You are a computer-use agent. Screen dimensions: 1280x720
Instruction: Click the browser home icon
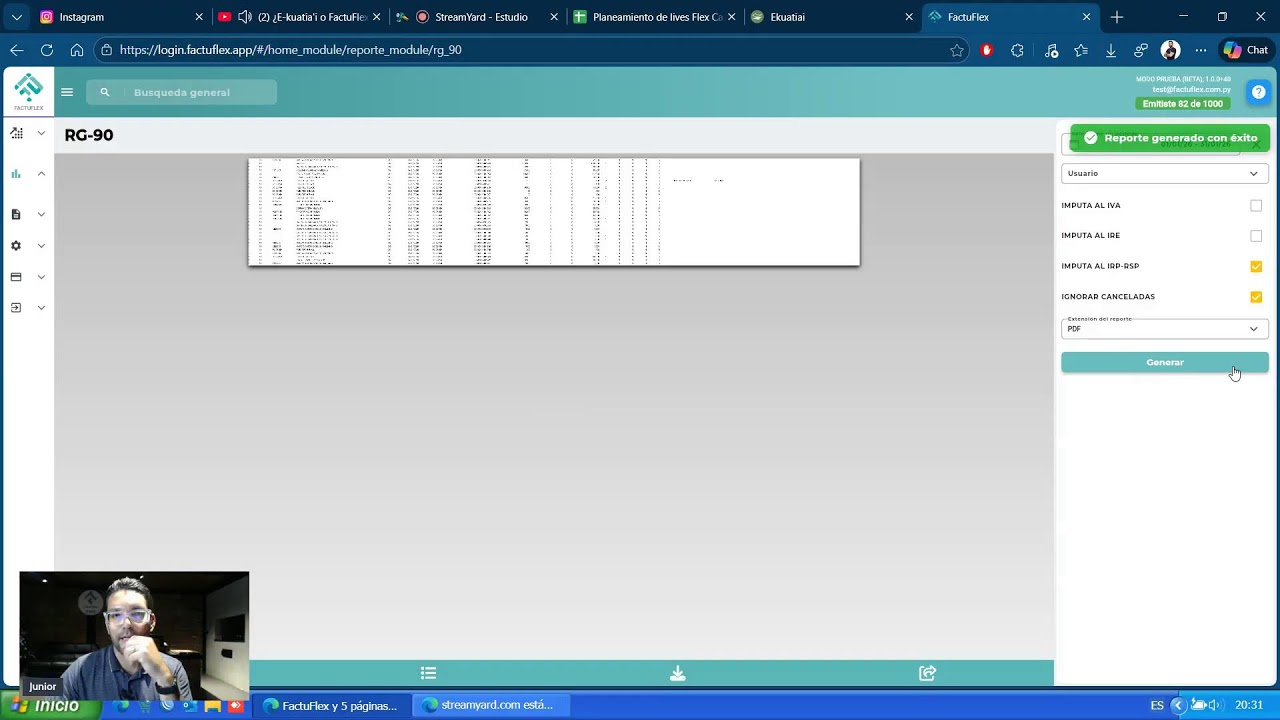point(77,50)
